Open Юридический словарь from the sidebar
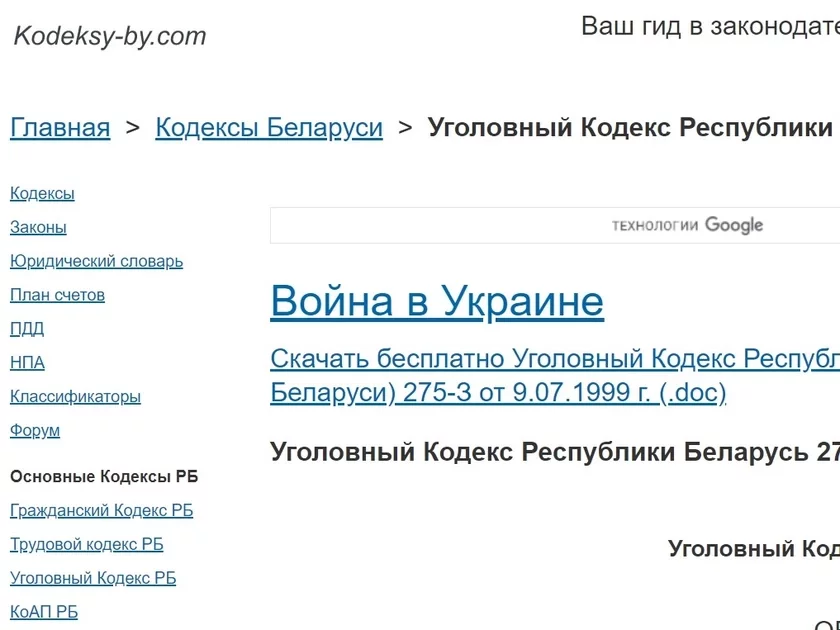 tap(96, 262)
